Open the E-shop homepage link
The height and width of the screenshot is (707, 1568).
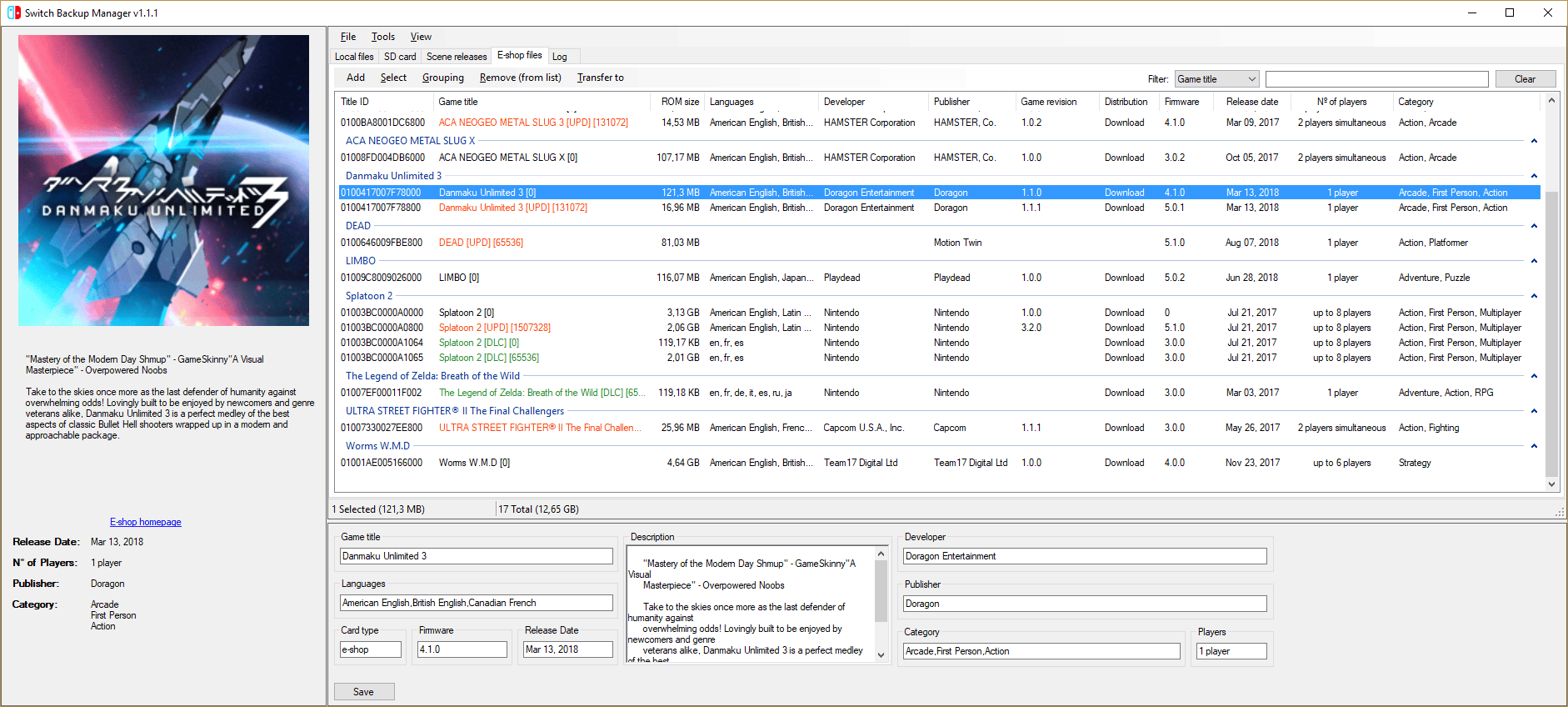pyautogui.click(x=145, y=522)
